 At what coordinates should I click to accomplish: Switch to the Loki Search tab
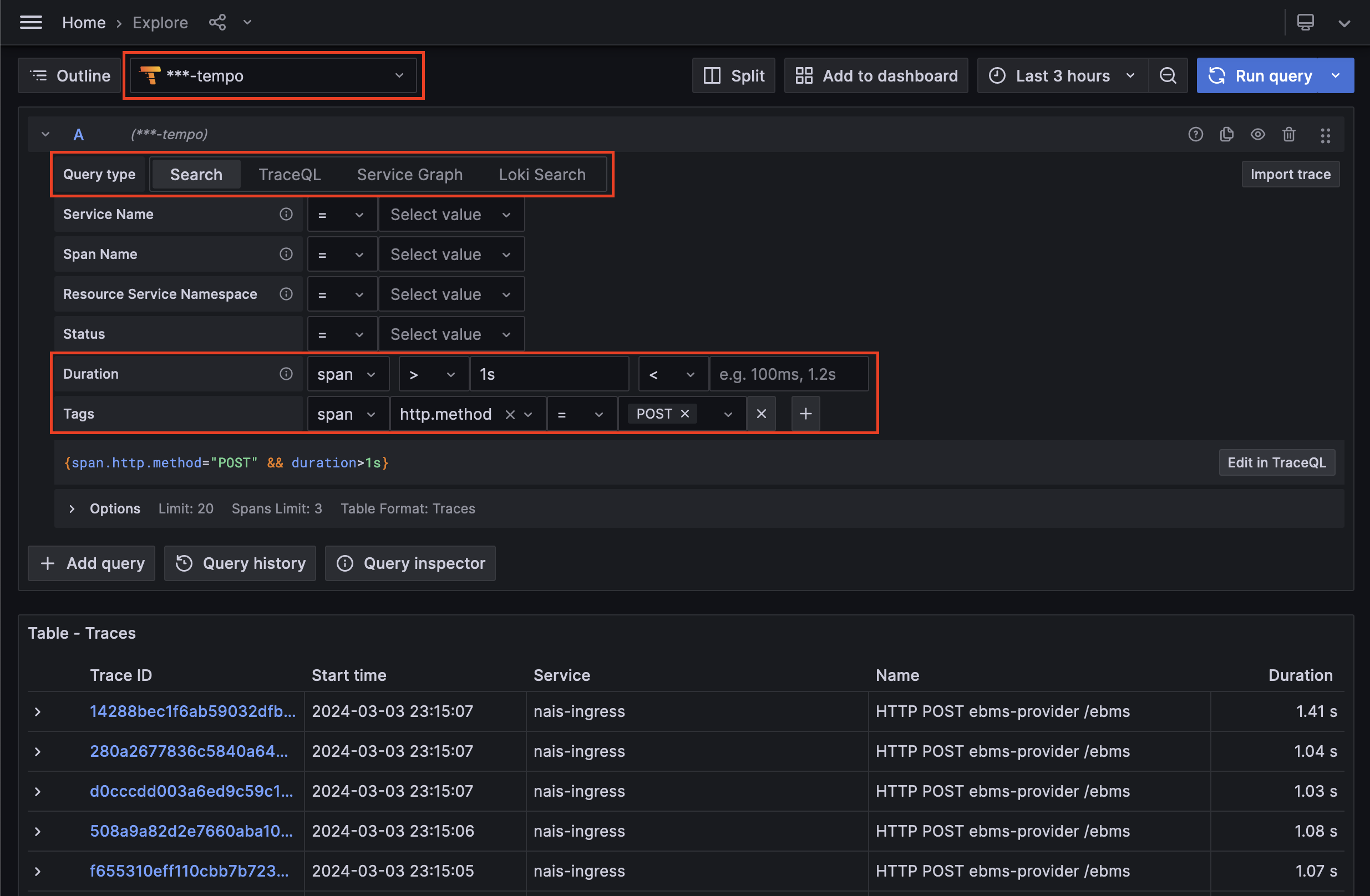click(x=542, y=174)
